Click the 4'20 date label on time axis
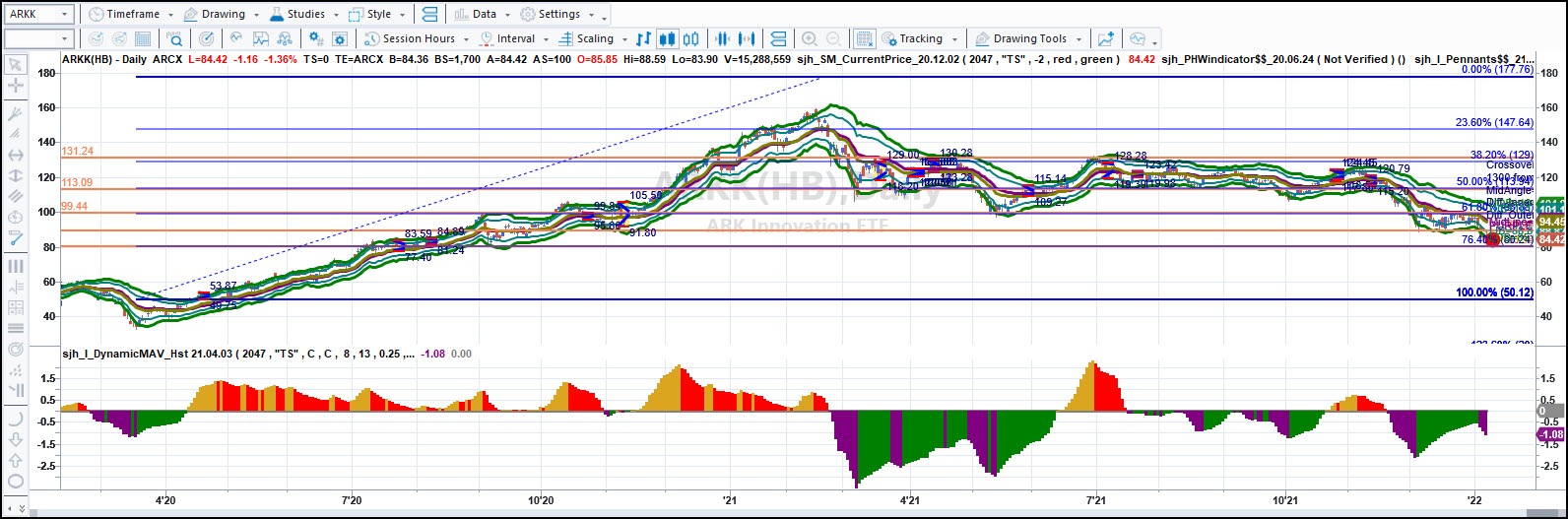The height and width of the screenshot is (519, 1568). (x=166, y=501)
